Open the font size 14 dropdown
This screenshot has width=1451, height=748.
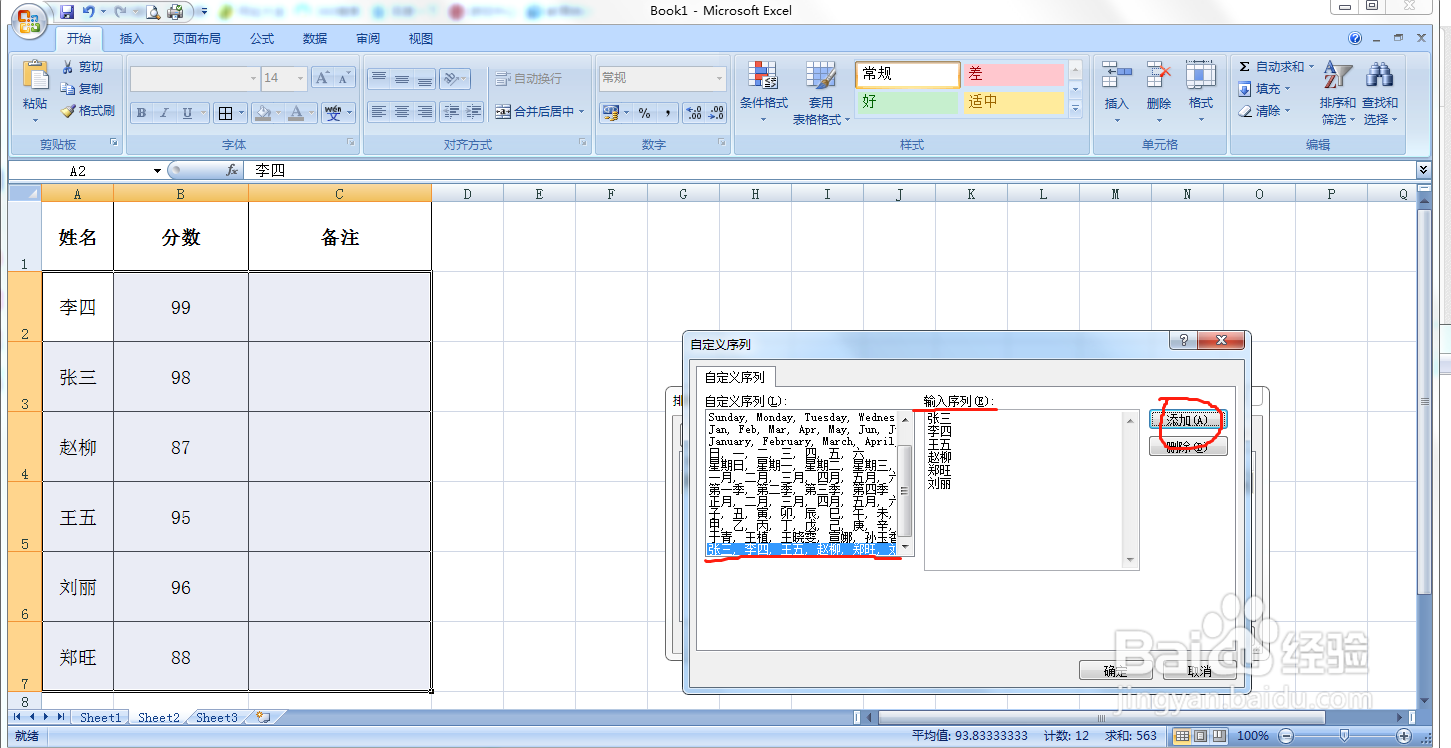(300, 78)
